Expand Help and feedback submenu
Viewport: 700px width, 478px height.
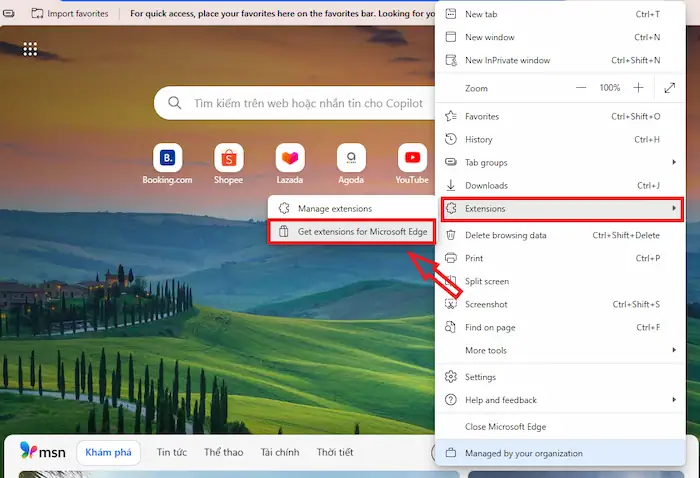point(560,400)
